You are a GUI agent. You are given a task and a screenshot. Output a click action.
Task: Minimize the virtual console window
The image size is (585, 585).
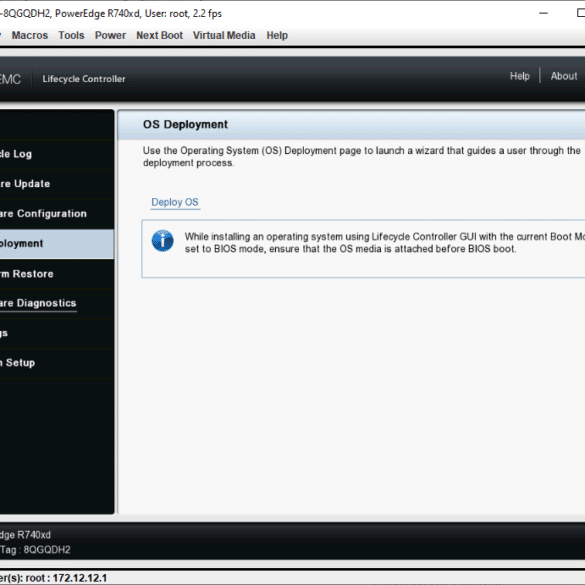544,13
